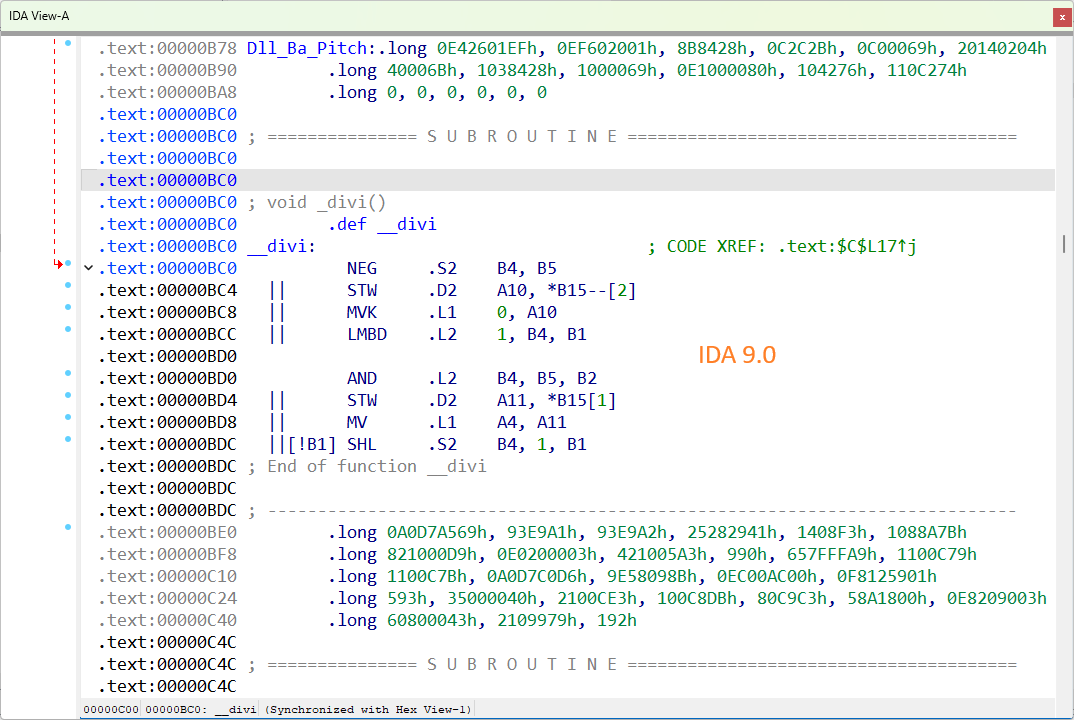Click the __divi: label line
Image resolution: width=1074 pixels, height=720 pixels.
coord(281,247)
